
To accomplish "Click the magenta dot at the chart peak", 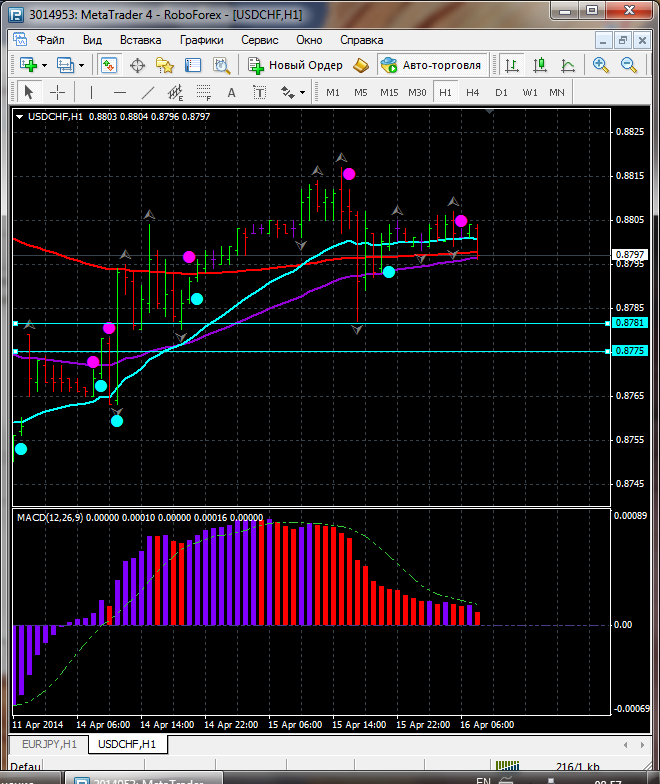I will (x=349, y=174).
